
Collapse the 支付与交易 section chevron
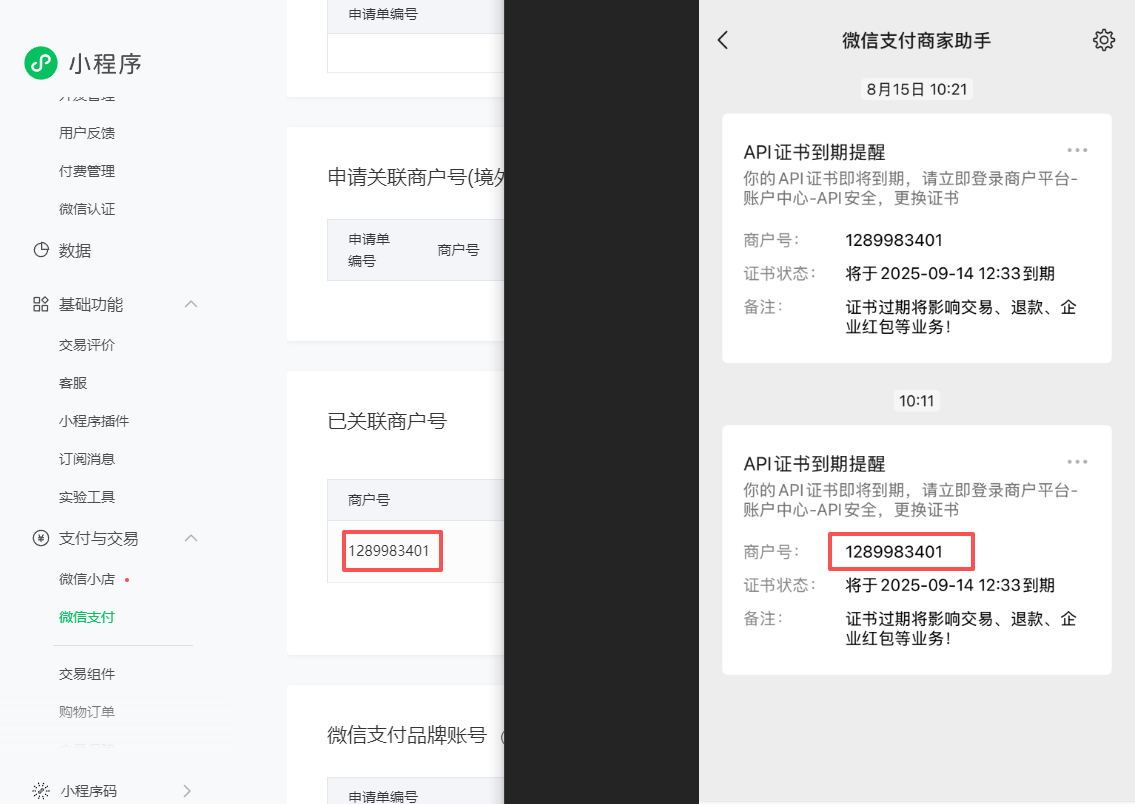pos(191,538)
